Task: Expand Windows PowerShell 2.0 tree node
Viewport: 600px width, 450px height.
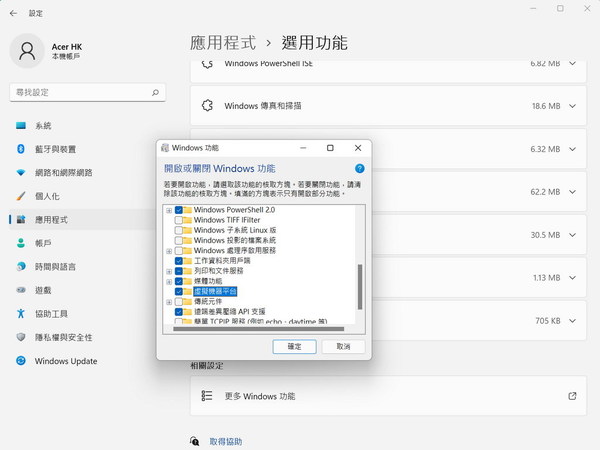Action: pyautogui.click(x=169, y=210)
